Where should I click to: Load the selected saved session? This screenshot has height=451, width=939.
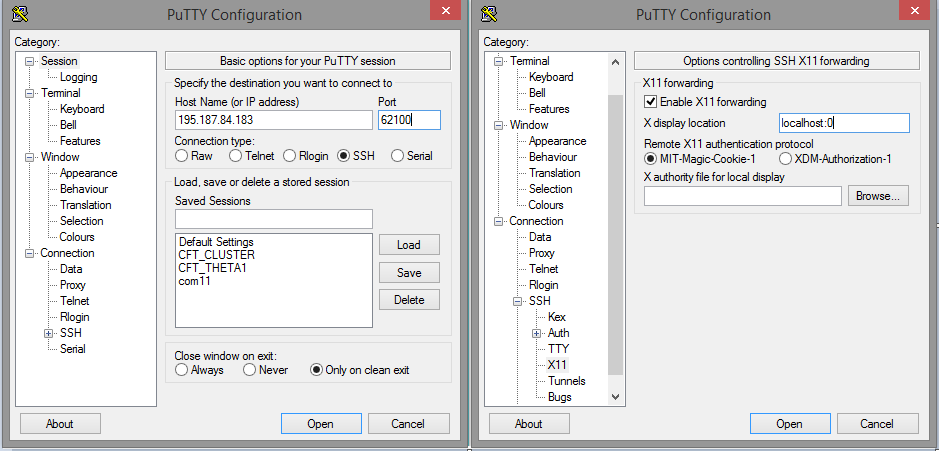409,244
